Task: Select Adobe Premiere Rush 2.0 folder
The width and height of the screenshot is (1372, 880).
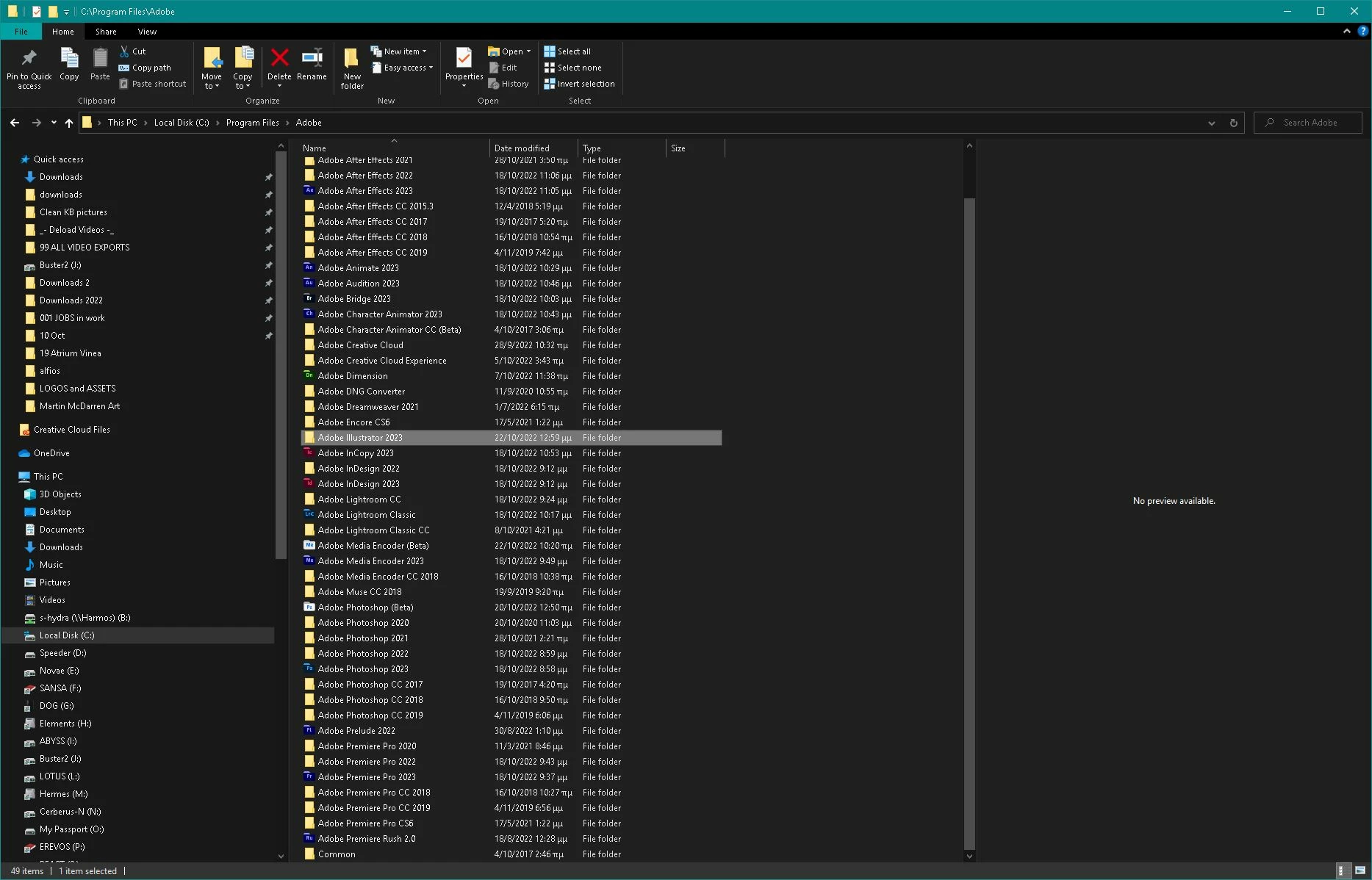Action: (x=511, y=839)
